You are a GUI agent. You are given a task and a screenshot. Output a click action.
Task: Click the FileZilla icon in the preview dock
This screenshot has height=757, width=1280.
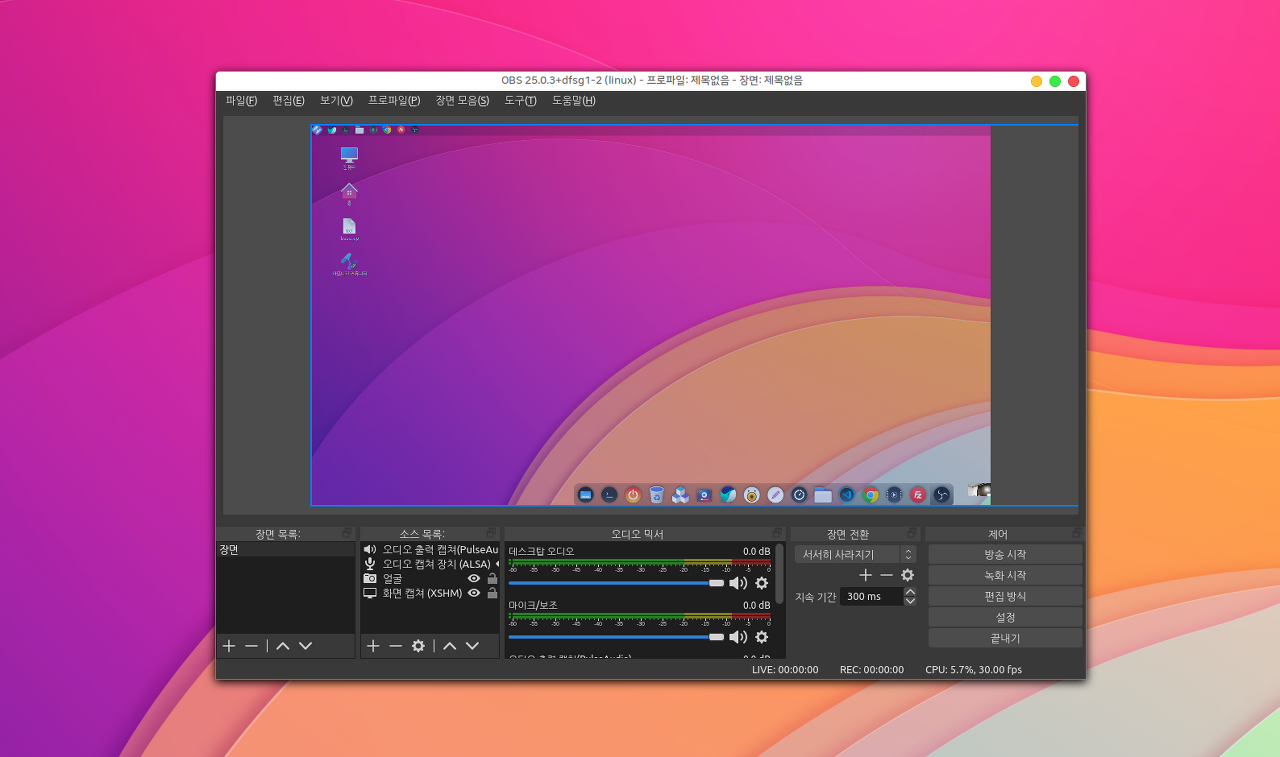tap(918, 494)
